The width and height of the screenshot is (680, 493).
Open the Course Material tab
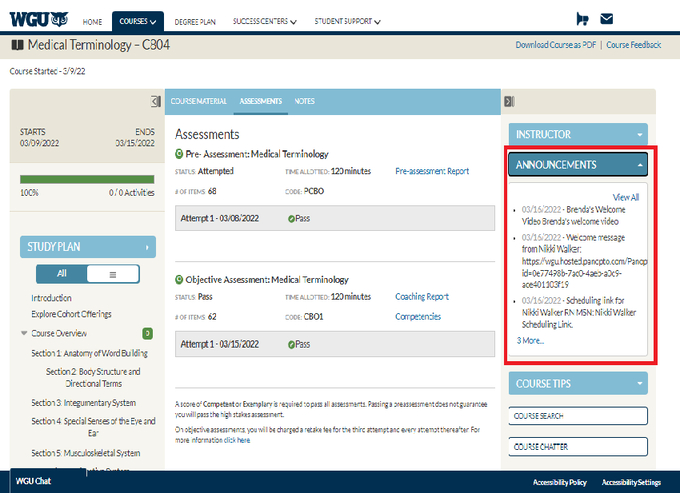pos(199,101)
